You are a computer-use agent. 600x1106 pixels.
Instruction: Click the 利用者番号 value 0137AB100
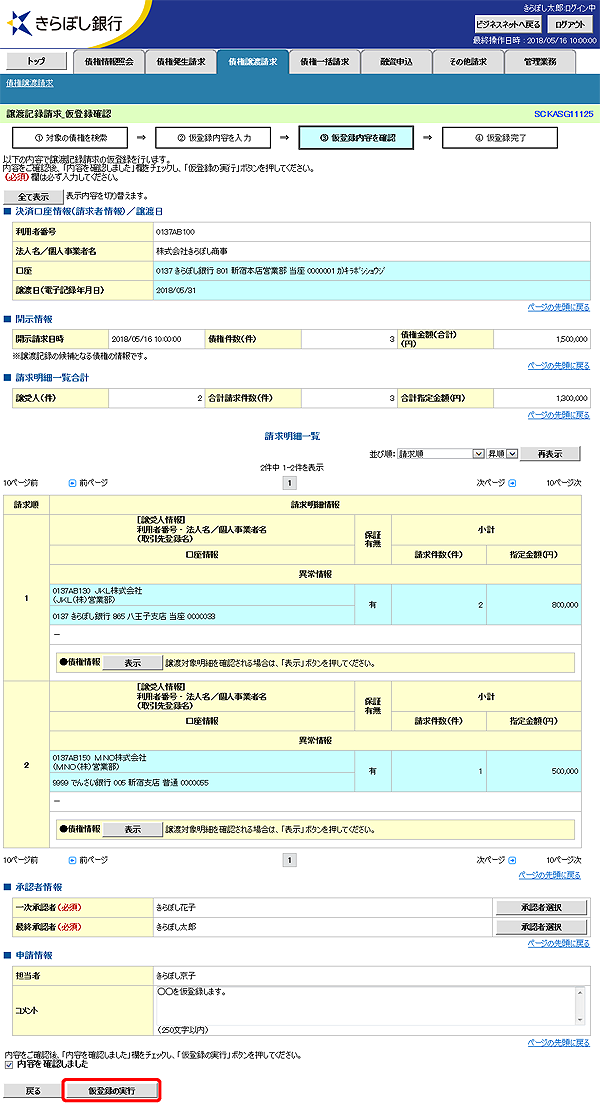176,232
